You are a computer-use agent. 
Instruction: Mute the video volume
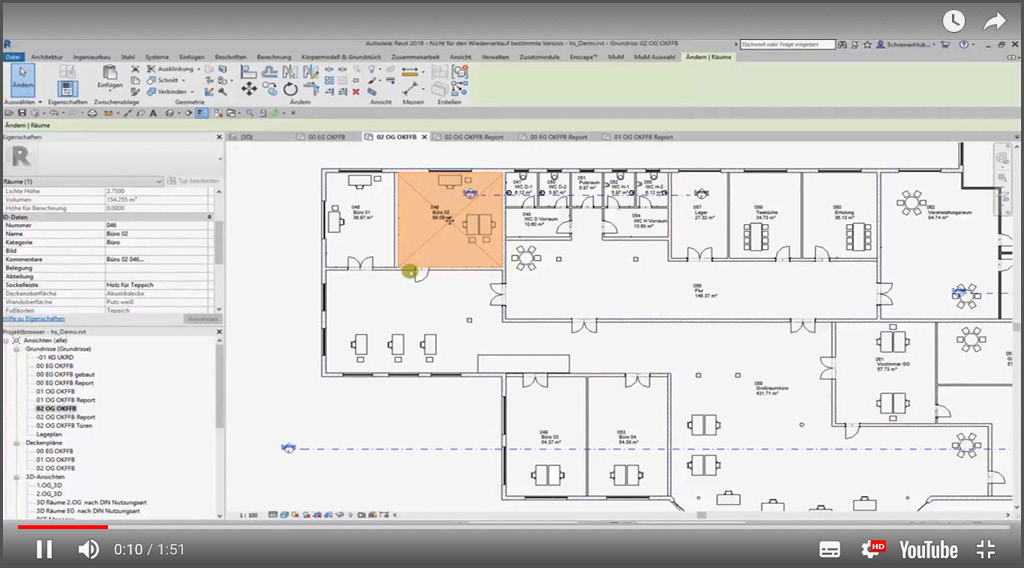[88, 549]
